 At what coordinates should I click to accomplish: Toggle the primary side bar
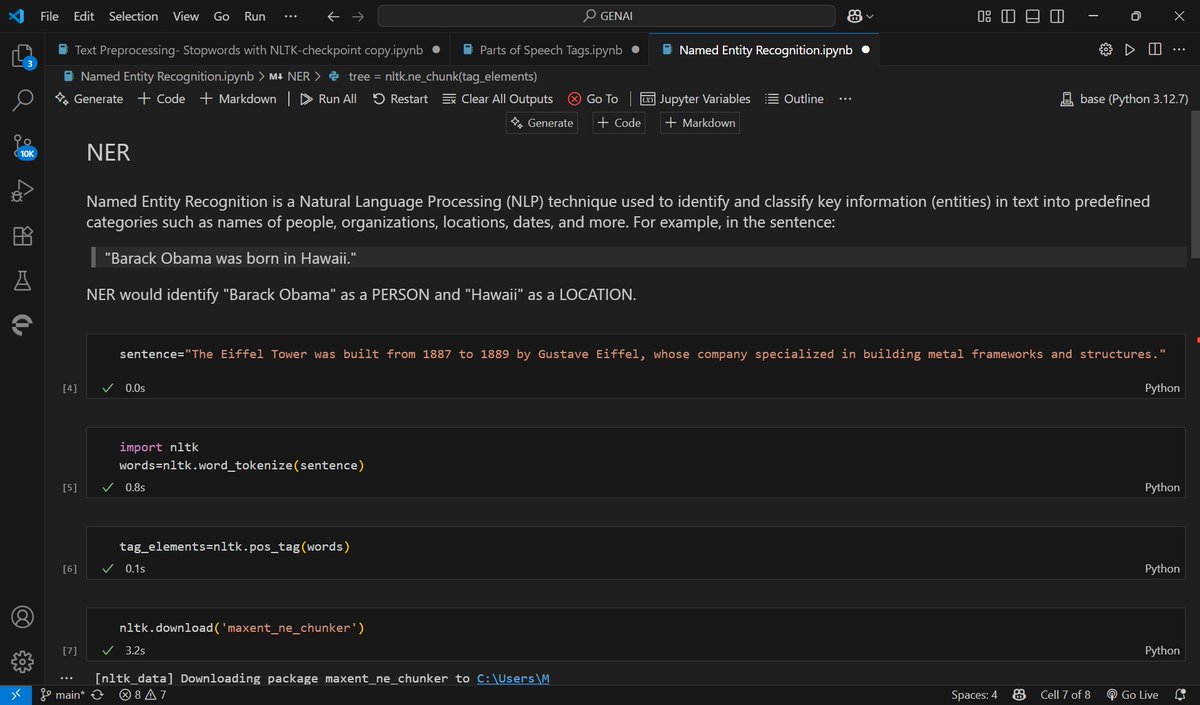1008,16
